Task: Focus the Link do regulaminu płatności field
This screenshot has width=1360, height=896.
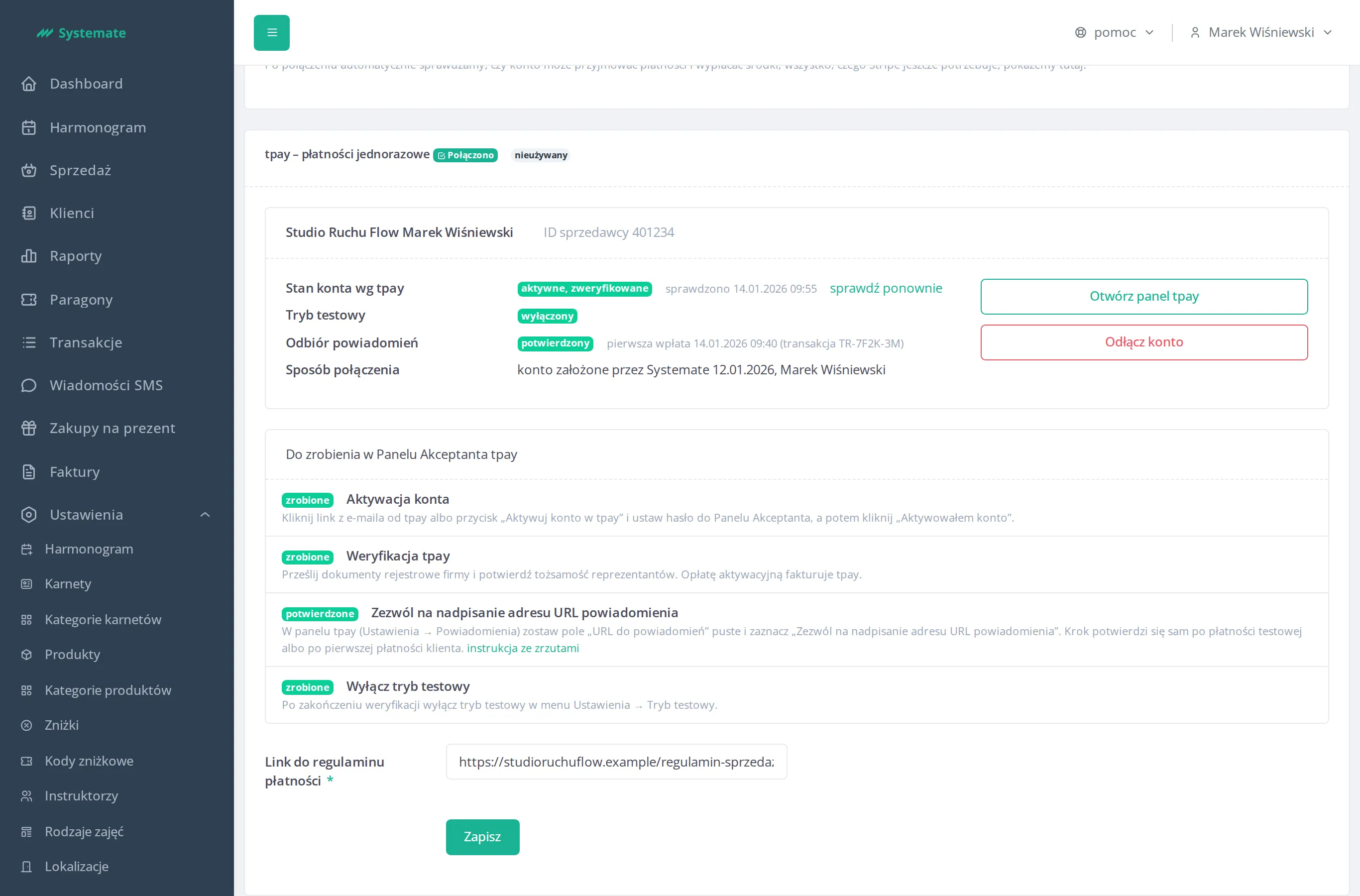Action: [616, 762]
